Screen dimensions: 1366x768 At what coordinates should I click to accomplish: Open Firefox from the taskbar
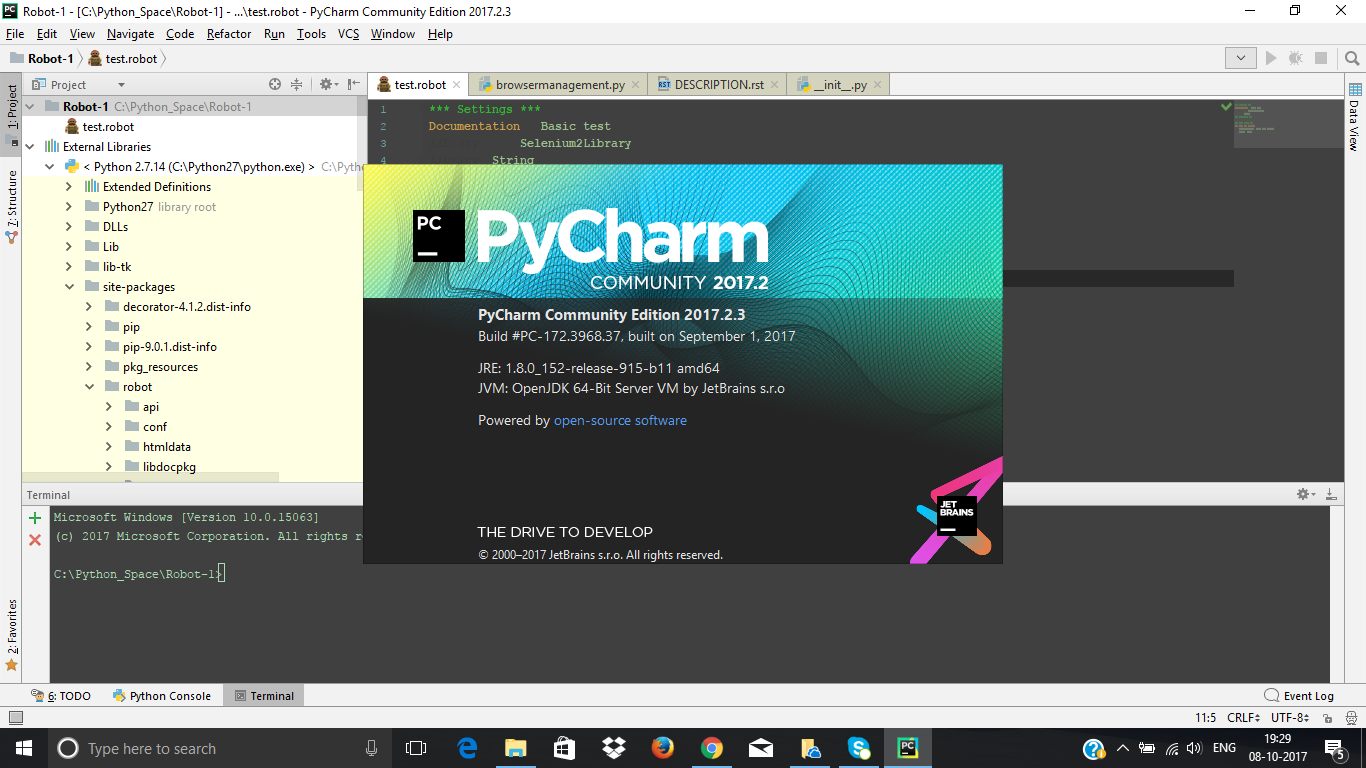(x=662, y=748)
